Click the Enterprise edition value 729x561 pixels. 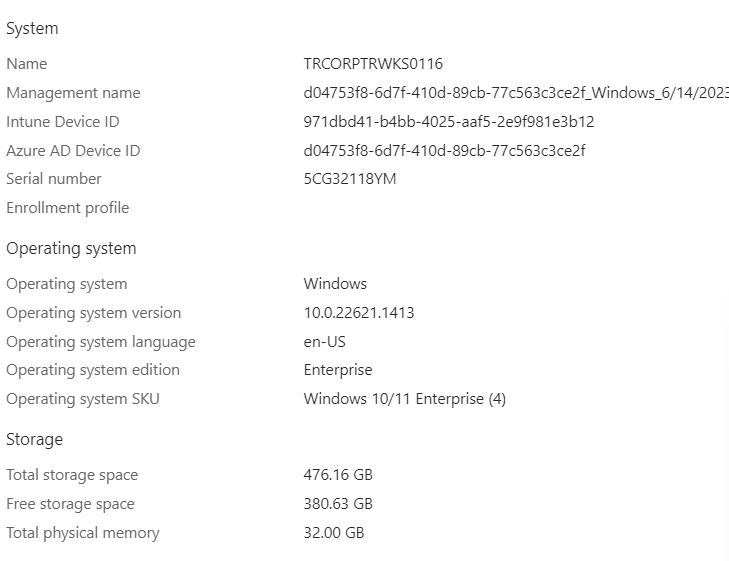pos(338,370)
